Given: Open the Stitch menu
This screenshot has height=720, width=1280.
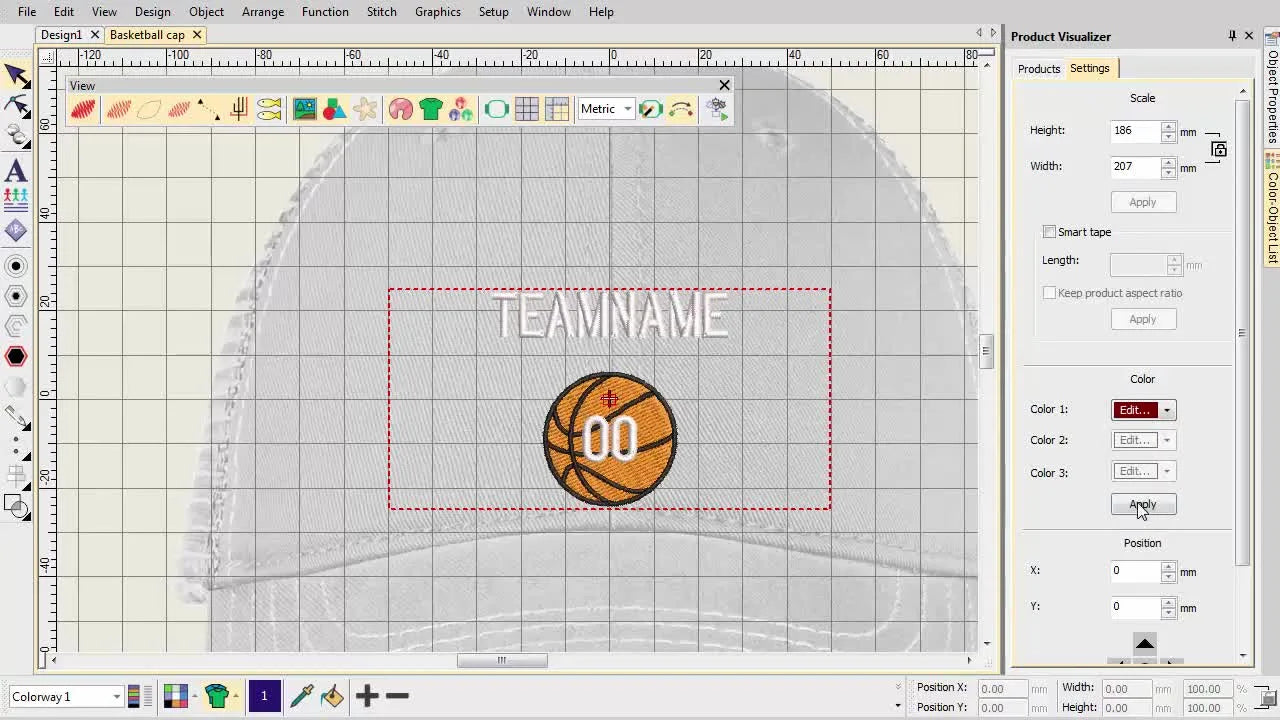Looking at the screenshot, I should [381, 12].
